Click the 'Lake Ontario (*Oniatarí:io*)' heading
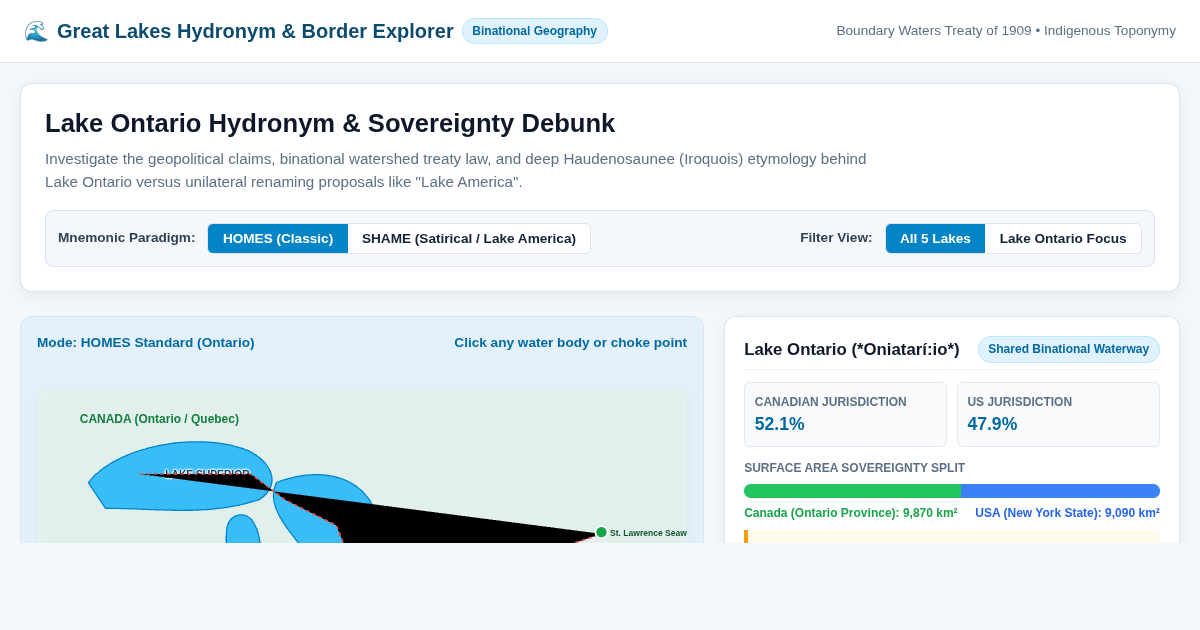Screen dimensions: 1200x630 pos(851,349)
